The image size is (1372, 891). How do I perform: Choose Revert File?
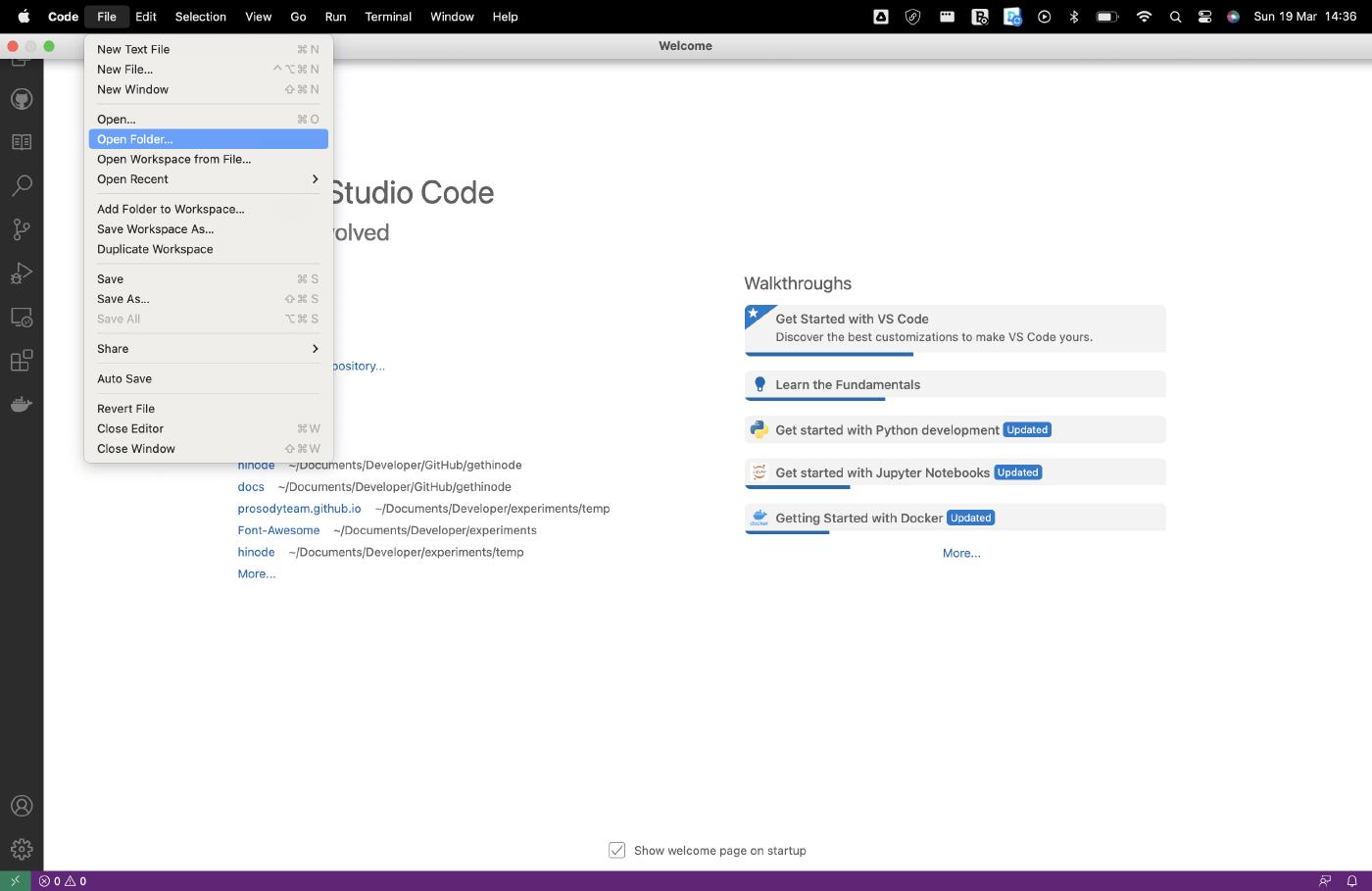208,409
